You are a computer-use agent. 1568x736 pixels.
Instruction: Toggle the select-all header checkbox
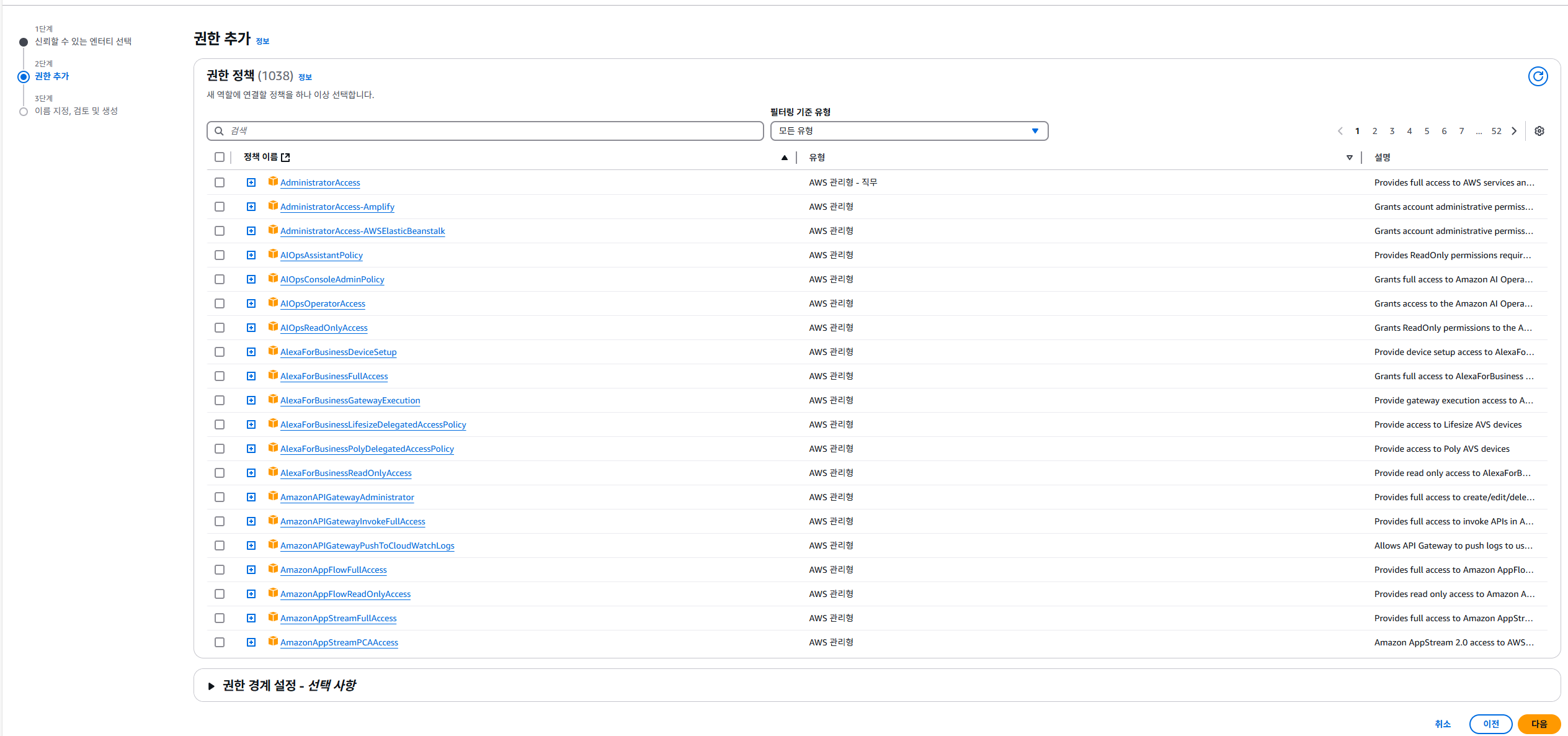(220, 157)
